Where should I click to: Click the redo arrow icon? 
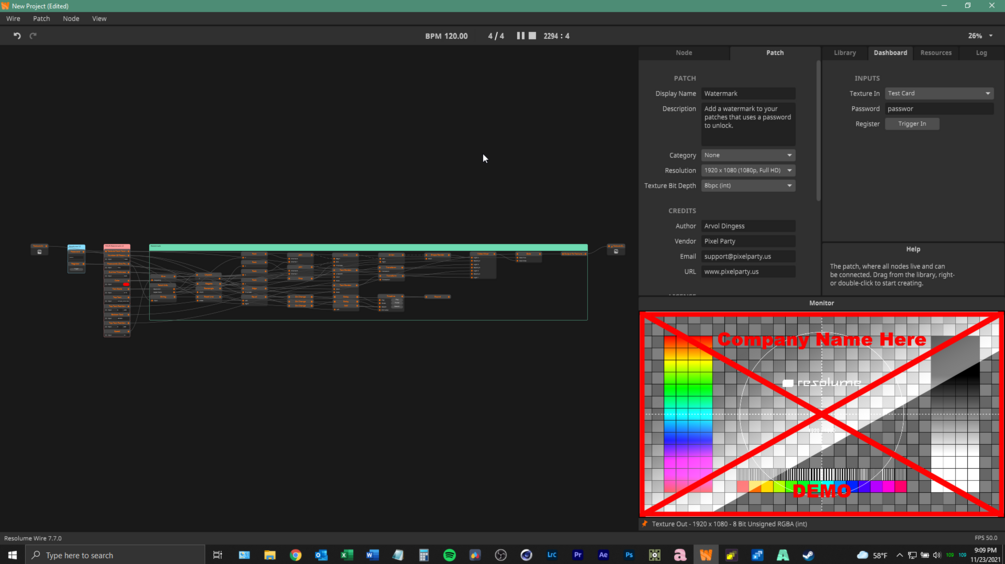coord(33,36)
